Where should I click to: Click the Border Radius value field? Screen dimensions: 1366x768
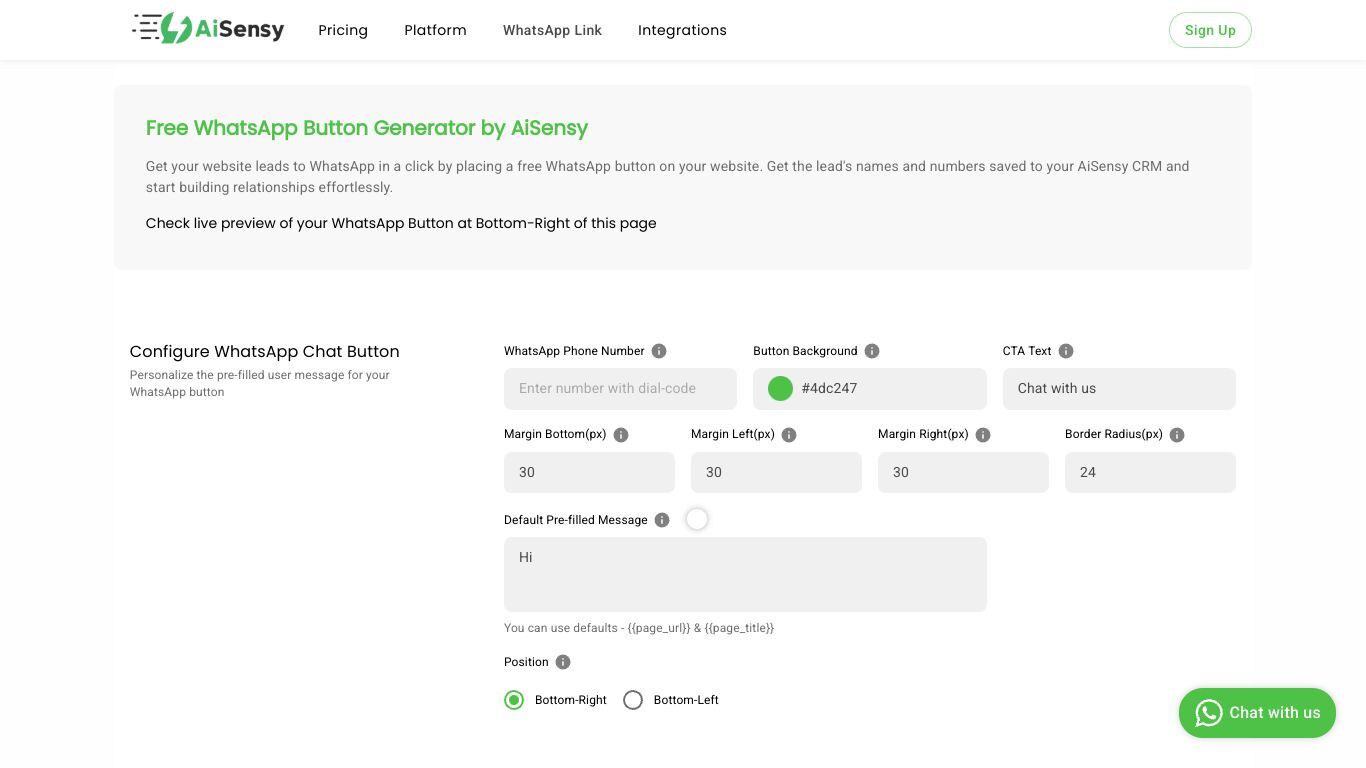[1150, 472]
